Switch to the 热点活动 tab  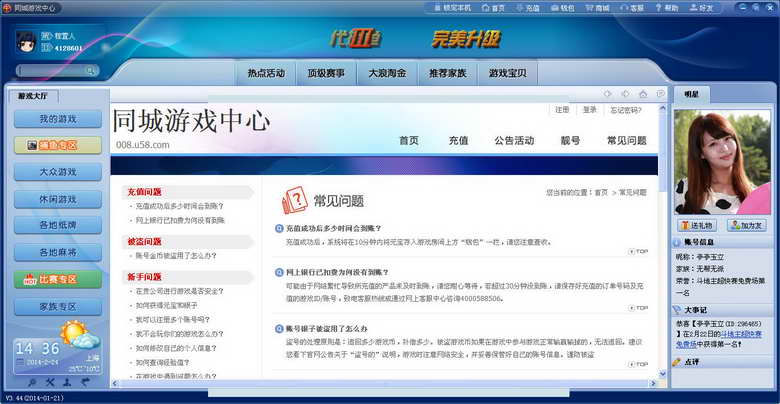click(x=265, y=73)
